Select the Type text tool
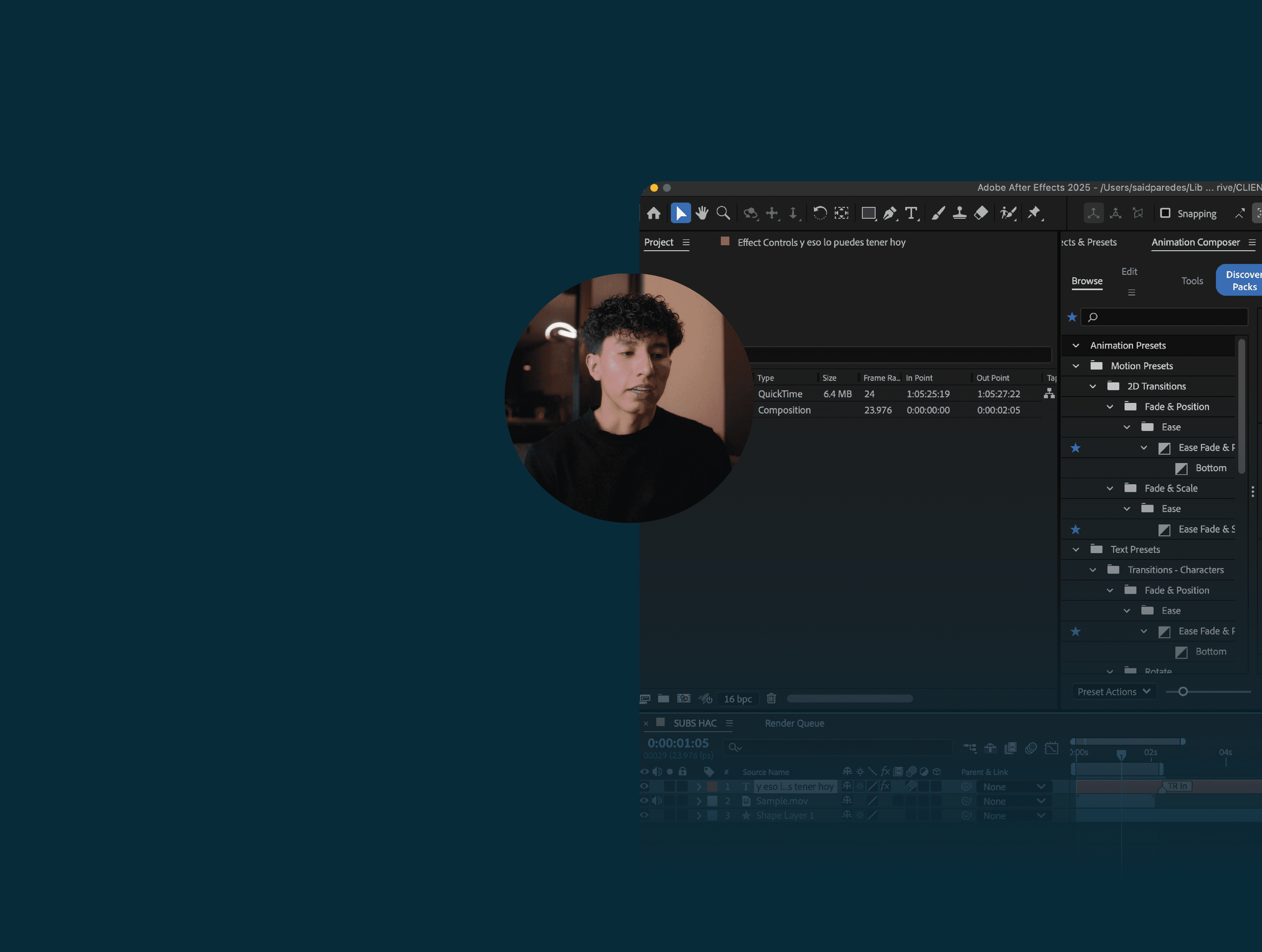Image resolution: width=1262 pixels, height=952 pixels. coord(911,213)
